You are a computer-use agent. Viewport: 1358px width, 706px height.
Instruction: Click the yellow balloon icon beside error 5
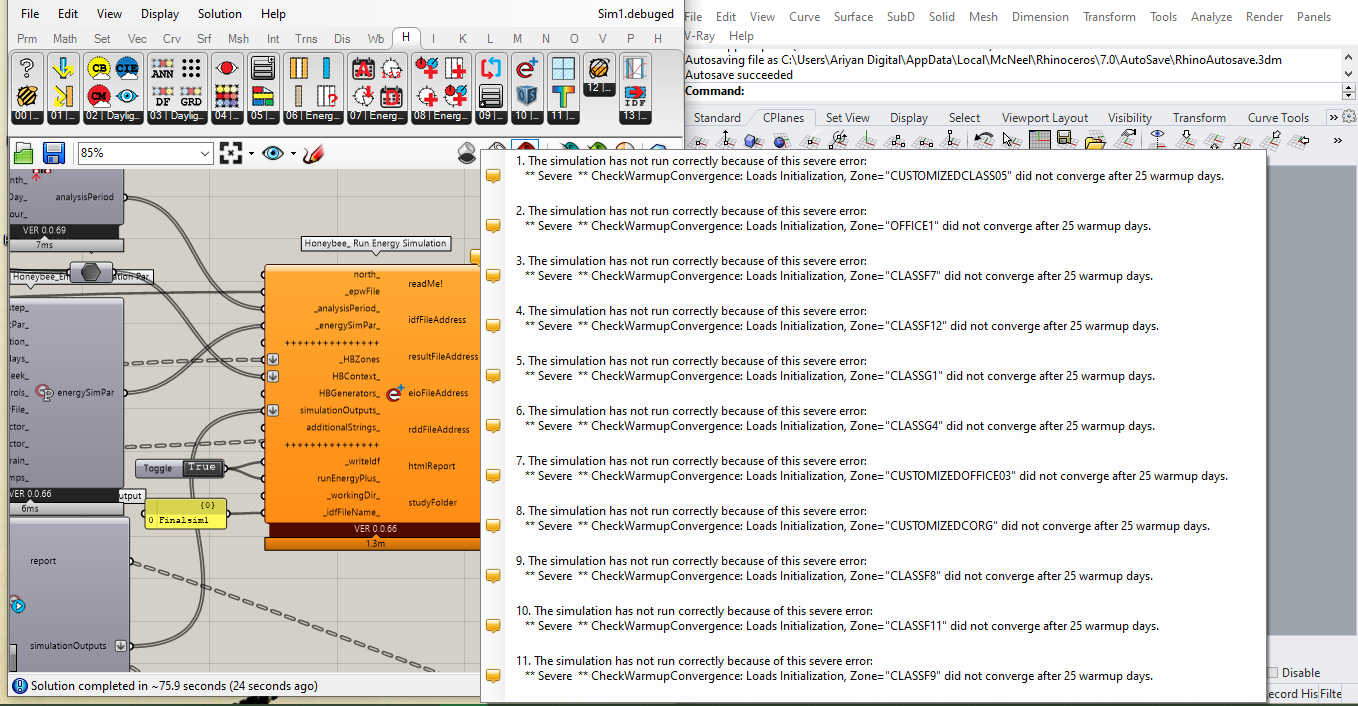(x=493, y=376)
